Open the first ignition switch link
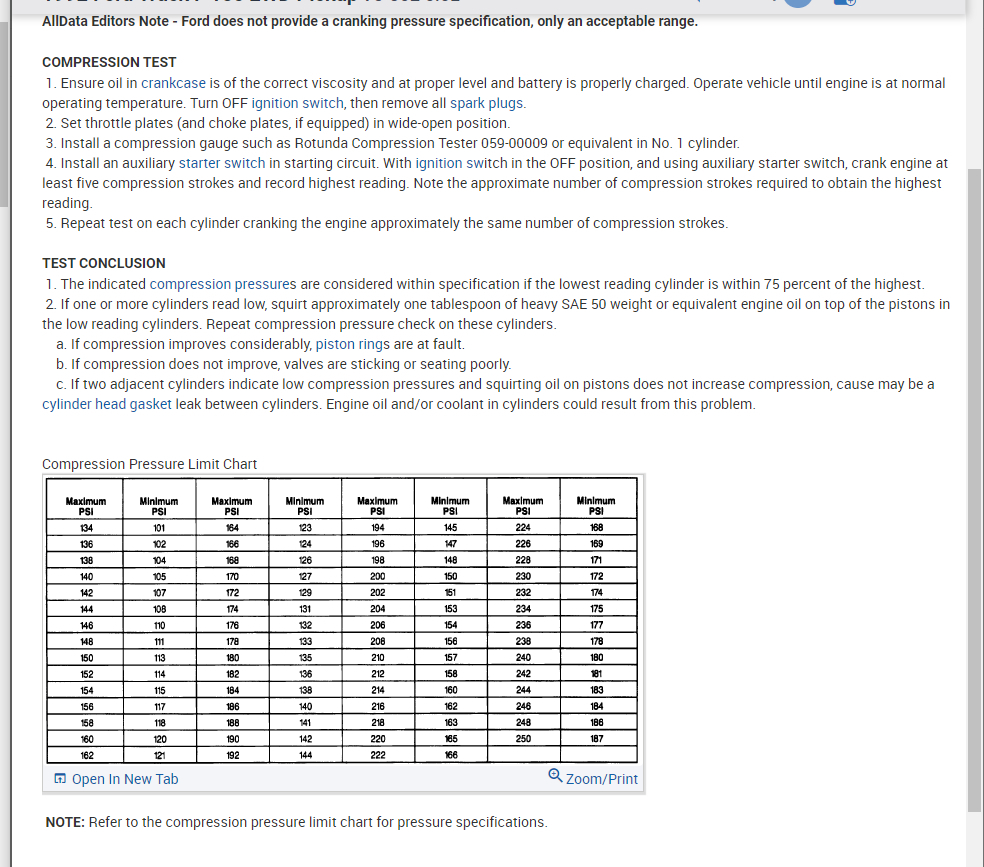This screenshot has width=984, height=867. tap(297, 104)
